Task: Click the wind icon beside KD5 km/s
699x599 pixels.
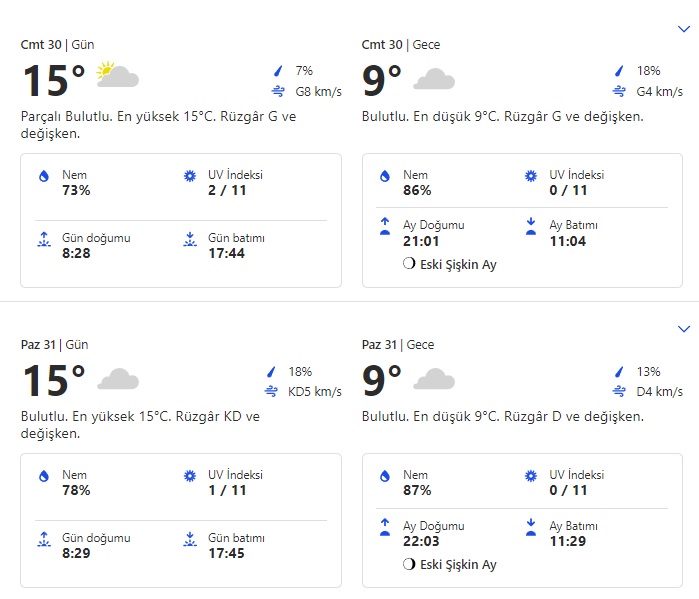Action: click(x=271, y=392)
